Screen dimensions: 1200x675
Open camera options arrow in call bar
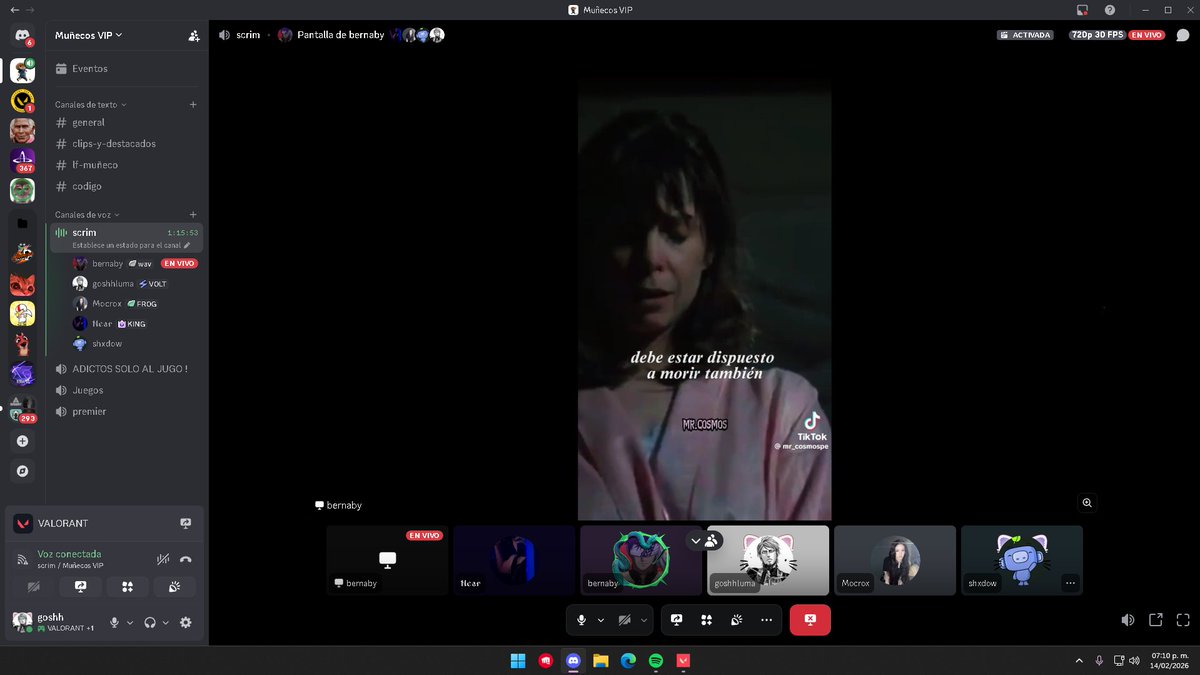coord(644,620)
